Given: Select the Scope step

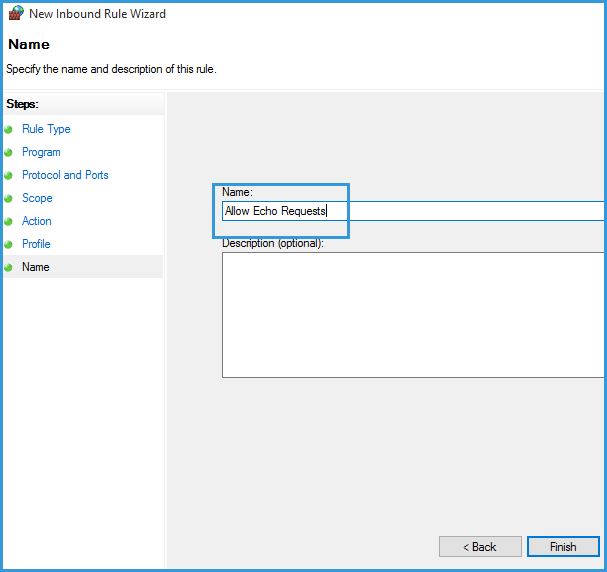Looking at the screenshot, I should [x=37, y=198].
